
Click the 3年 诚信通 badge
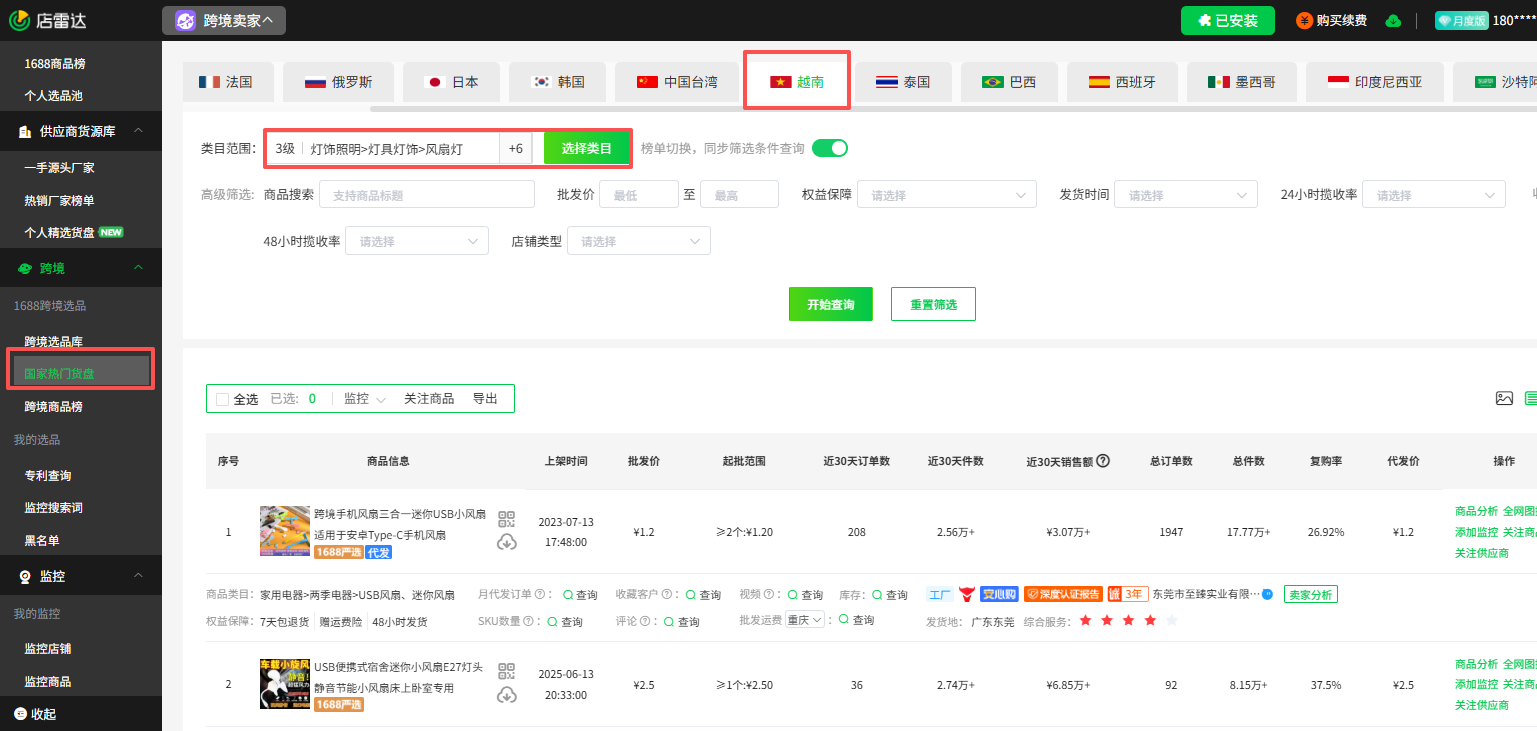click(1127, 594)
